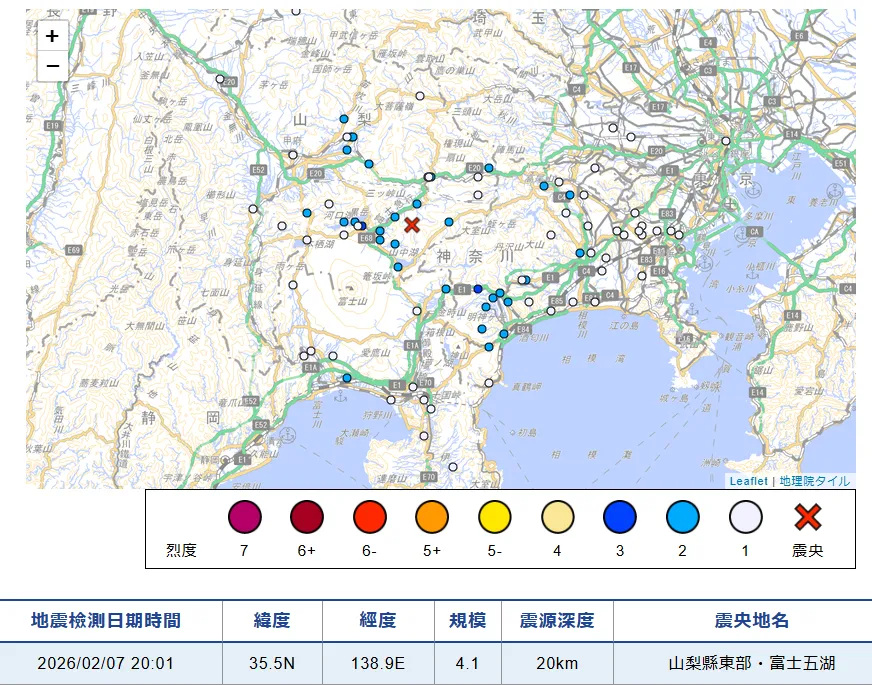Screen dimensions: 872x685
Task: Click the purple intensity-7 legend circle
Action: tap(243, 518)
